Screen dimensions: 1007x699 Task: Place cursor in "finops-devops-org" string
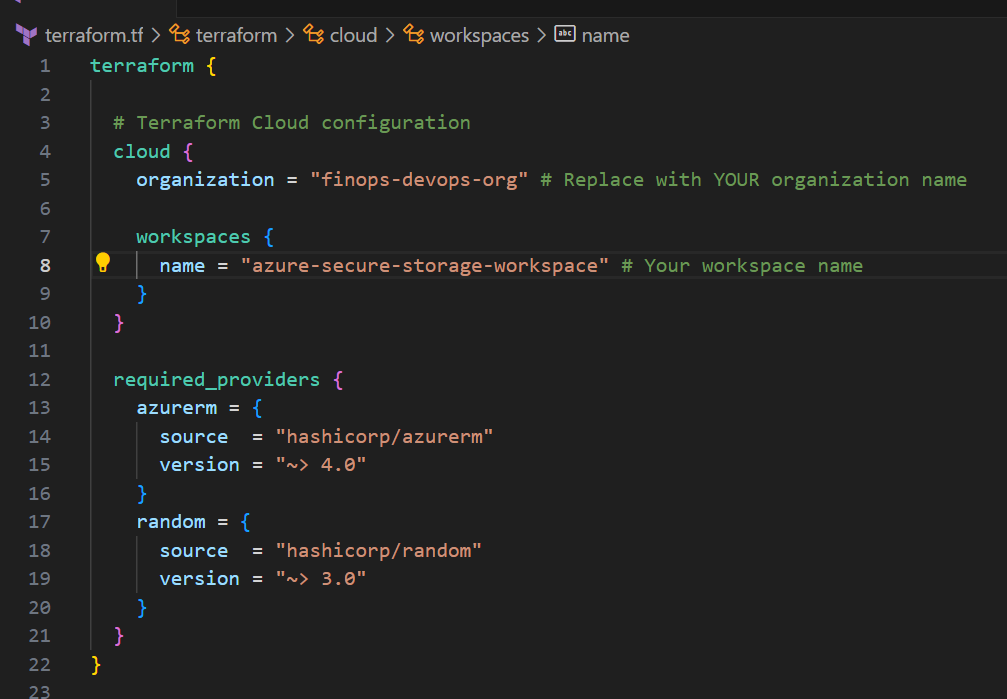pyautogui.click(x=419, y=180)
